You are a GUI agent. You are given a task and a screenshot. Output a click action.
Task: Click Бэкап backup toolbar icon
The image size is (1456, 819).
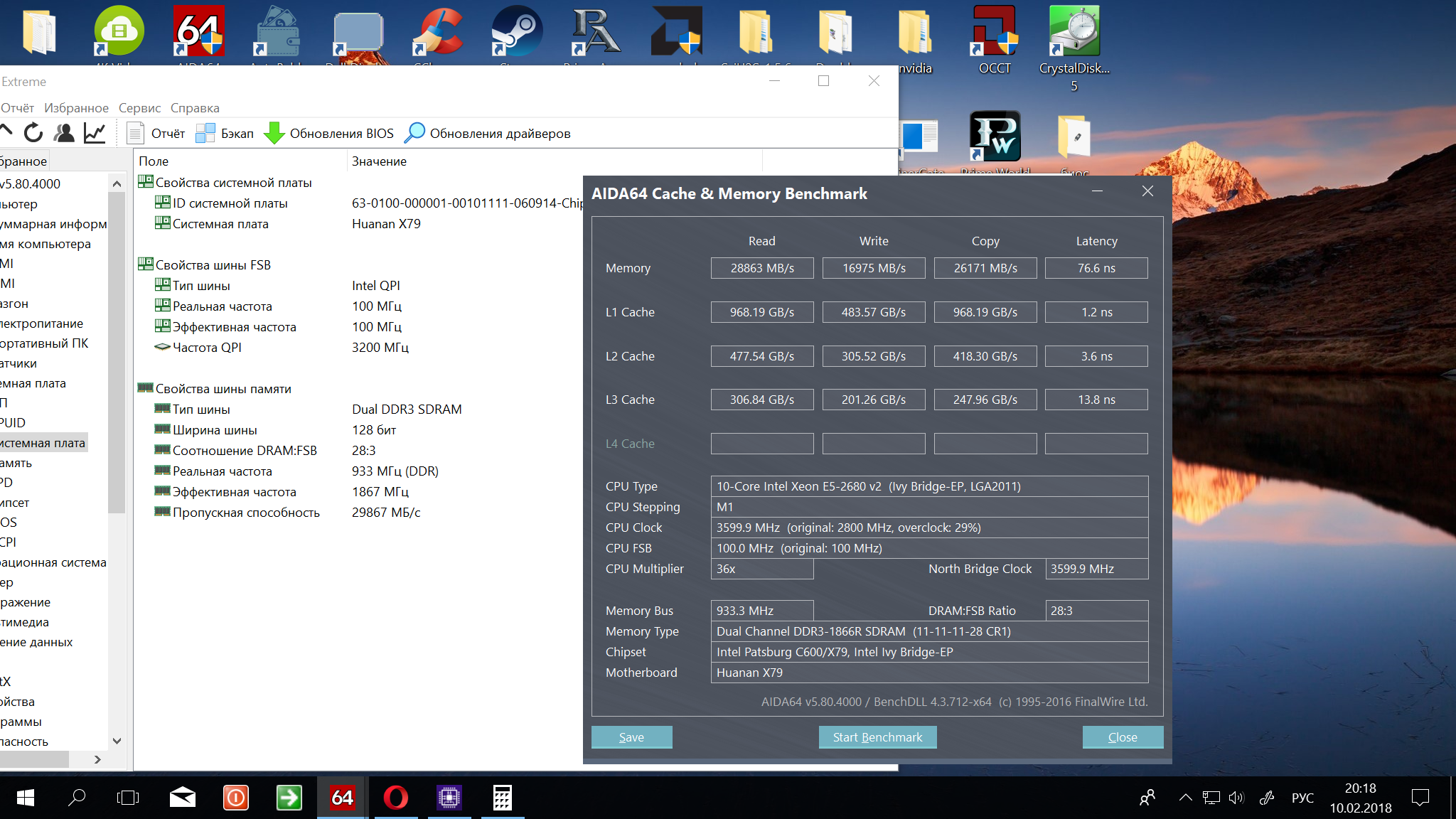(225, 134)
